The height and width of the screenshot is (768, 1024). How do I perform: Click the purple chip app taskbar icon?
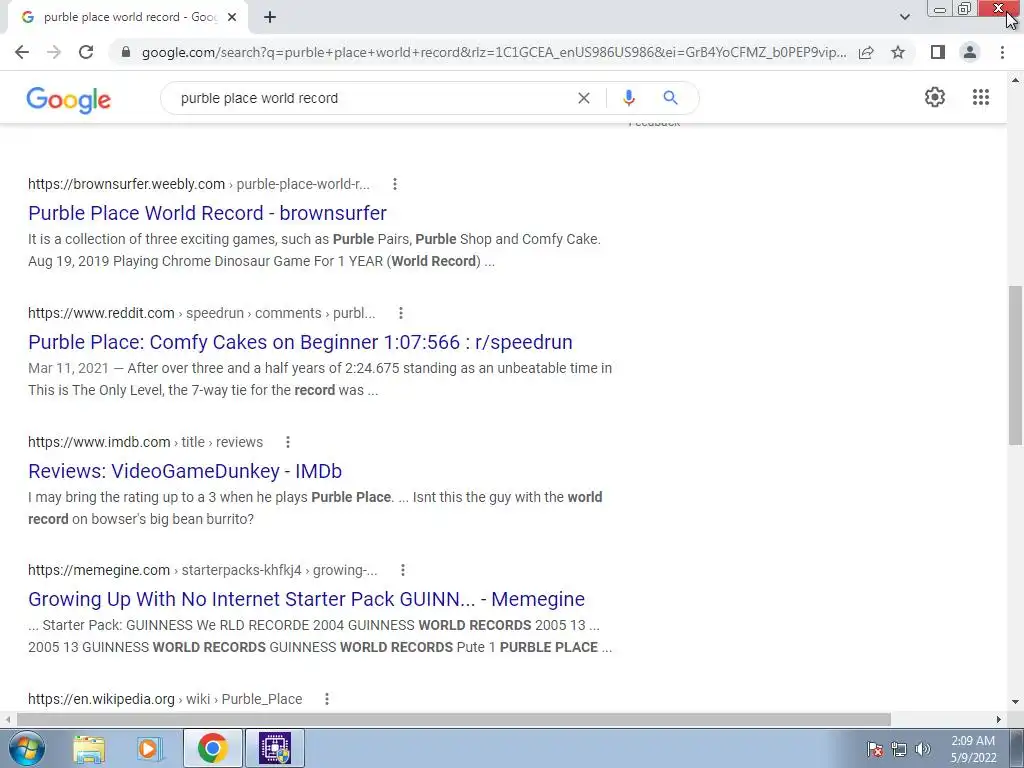click(x=275, y=748)
